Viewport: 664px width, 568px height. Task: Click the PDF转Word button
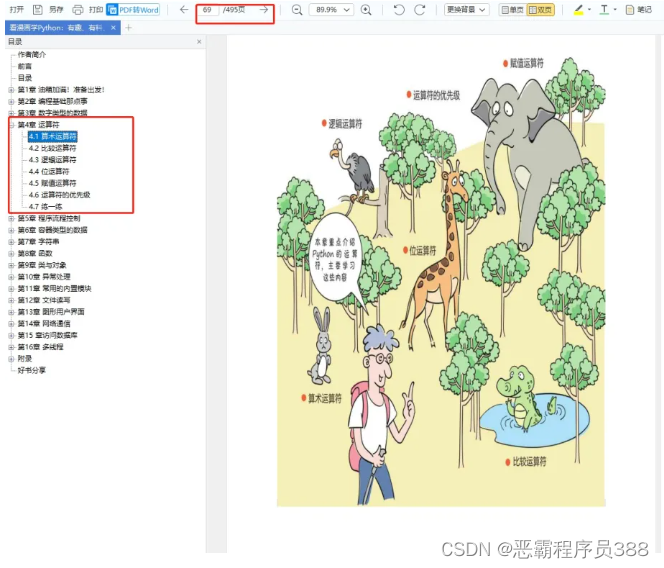point(133,9)
